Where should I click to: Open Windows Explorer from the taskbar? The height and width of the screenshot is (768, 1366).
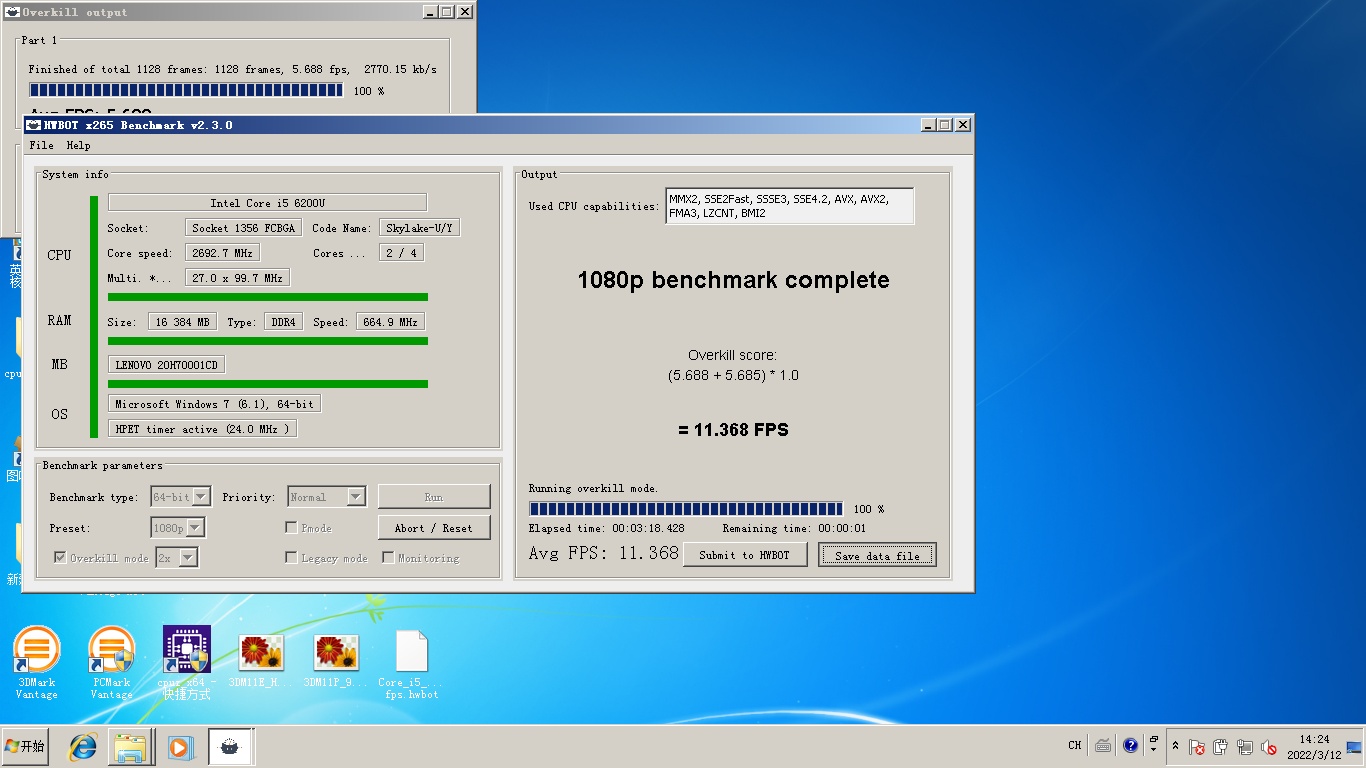coord(130,746)
